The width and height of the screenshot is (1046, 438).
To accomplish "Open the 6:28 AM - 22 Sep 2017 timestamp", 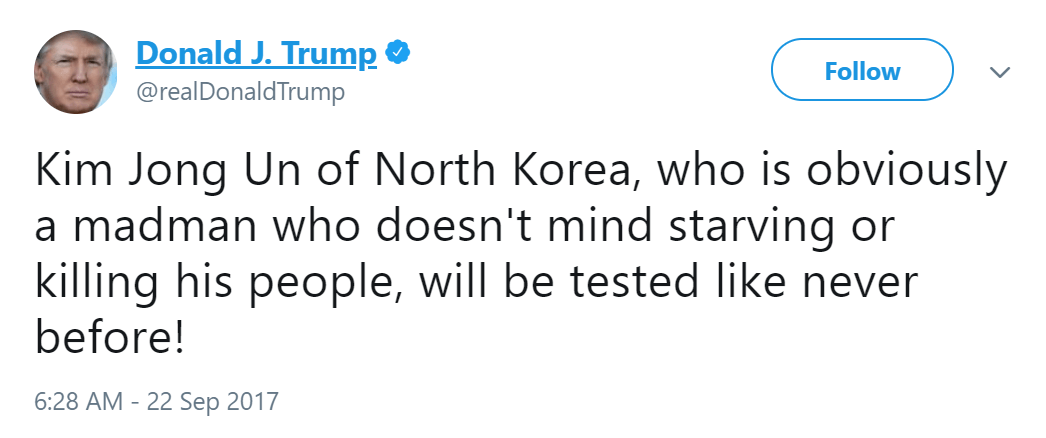I will tap(156, 402).
